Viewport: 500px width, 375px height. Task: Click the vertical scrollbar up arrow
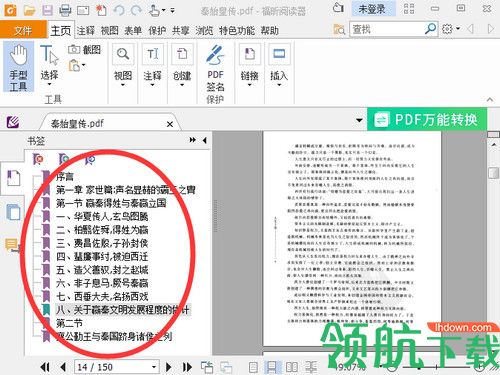(494, 144)
